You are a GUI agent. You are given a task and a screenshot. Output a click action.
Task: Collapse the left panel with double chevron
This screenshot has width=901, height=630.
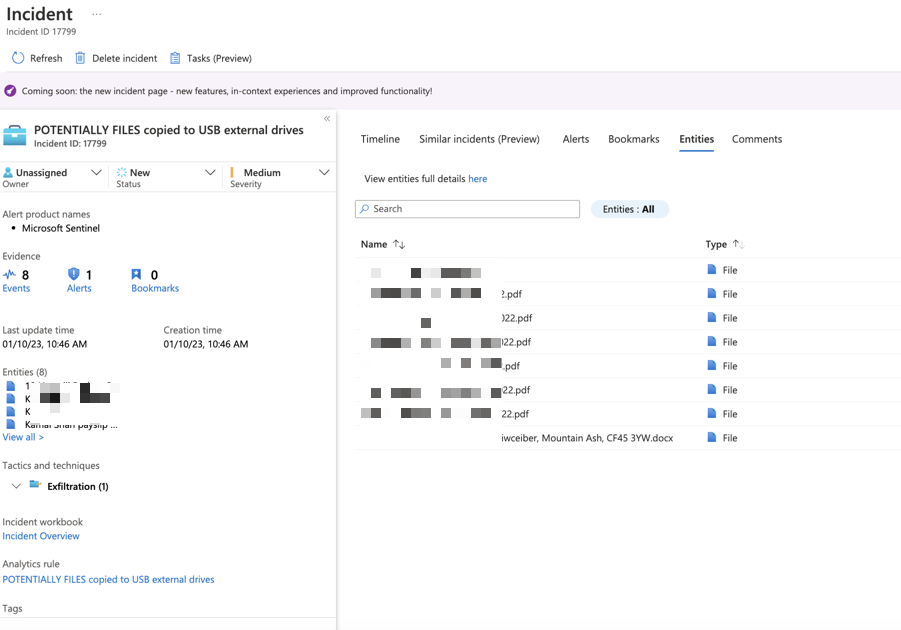(x=326, y=119)
